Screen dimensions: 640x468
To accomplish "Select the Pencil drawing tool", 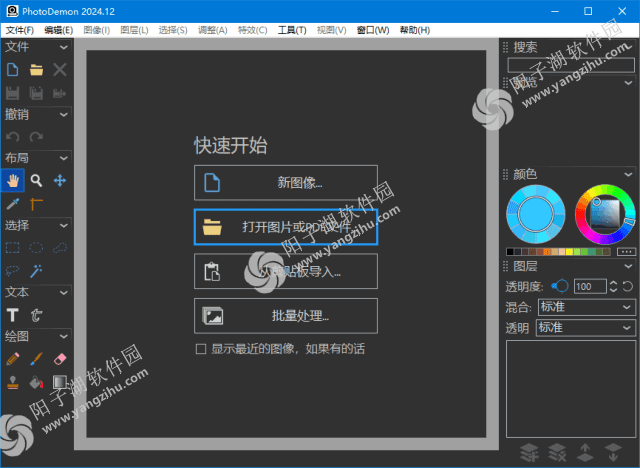I will pos(12,359).
